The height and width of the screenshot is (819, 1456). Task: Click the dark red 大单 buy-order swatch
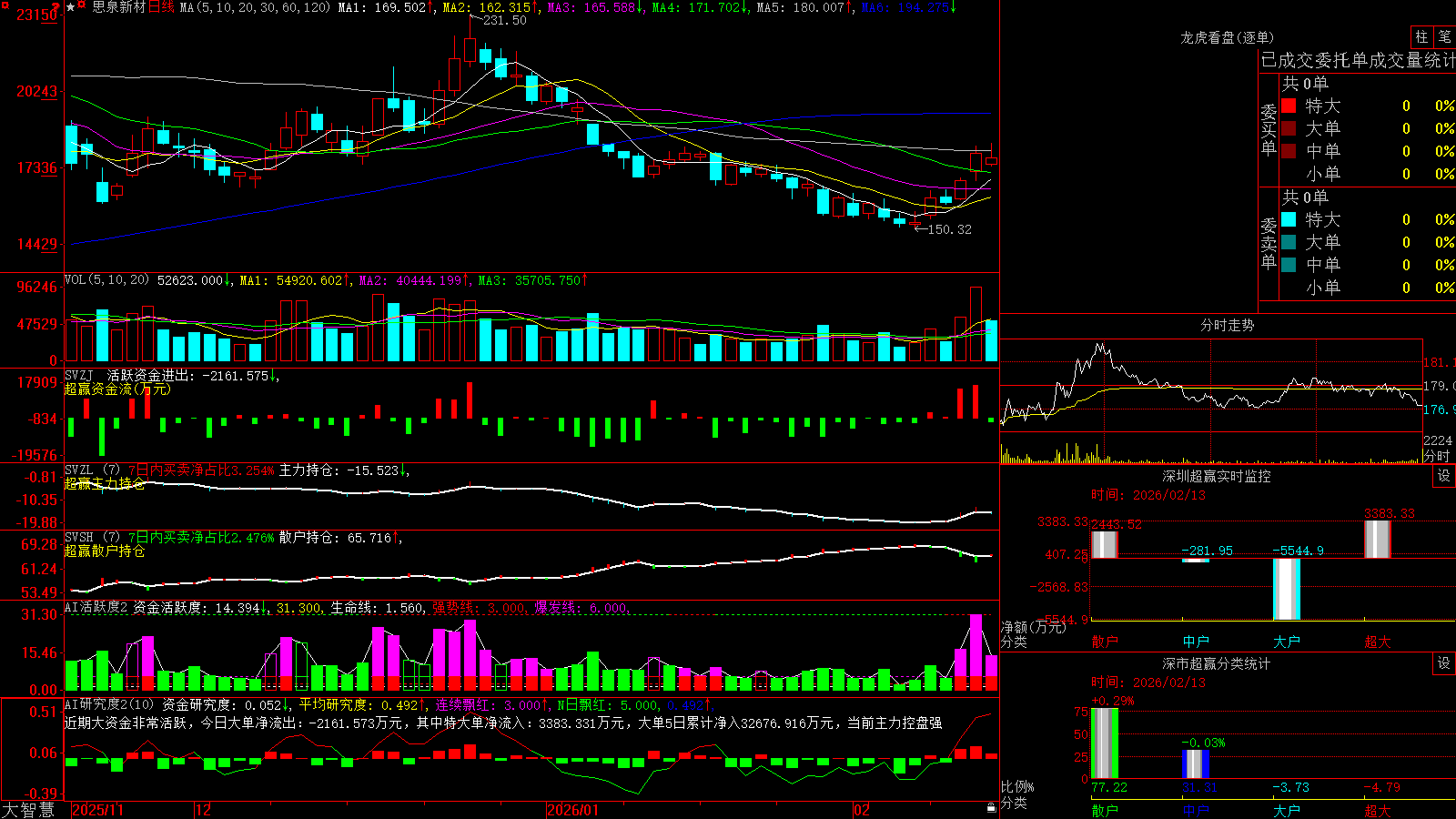(x=1289, y=128)
